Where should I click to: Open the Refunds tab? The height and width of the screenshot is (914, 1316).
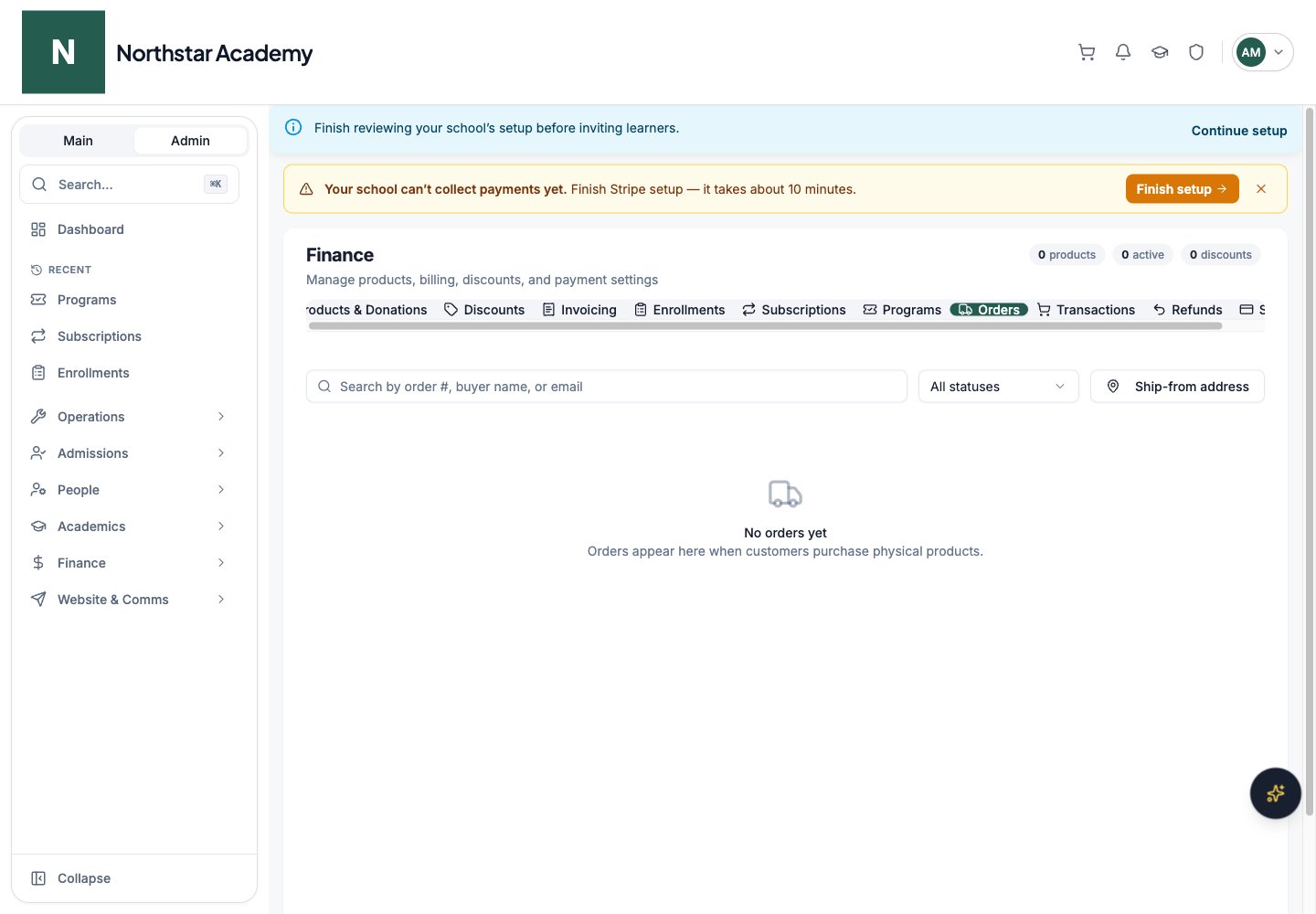[x=1187, y=310]
